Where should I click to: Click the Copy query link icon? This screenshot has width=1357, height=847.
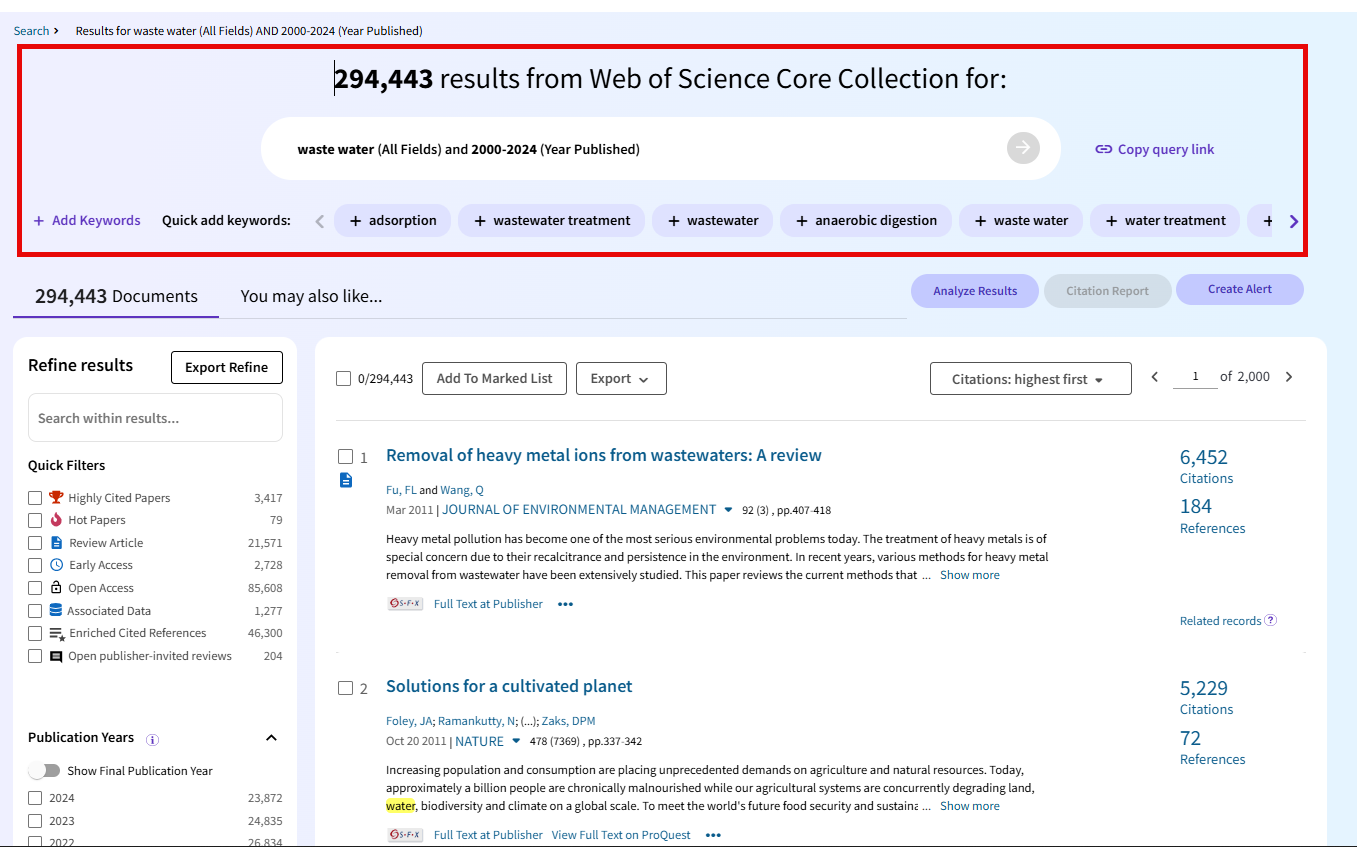coord(1103,149)
